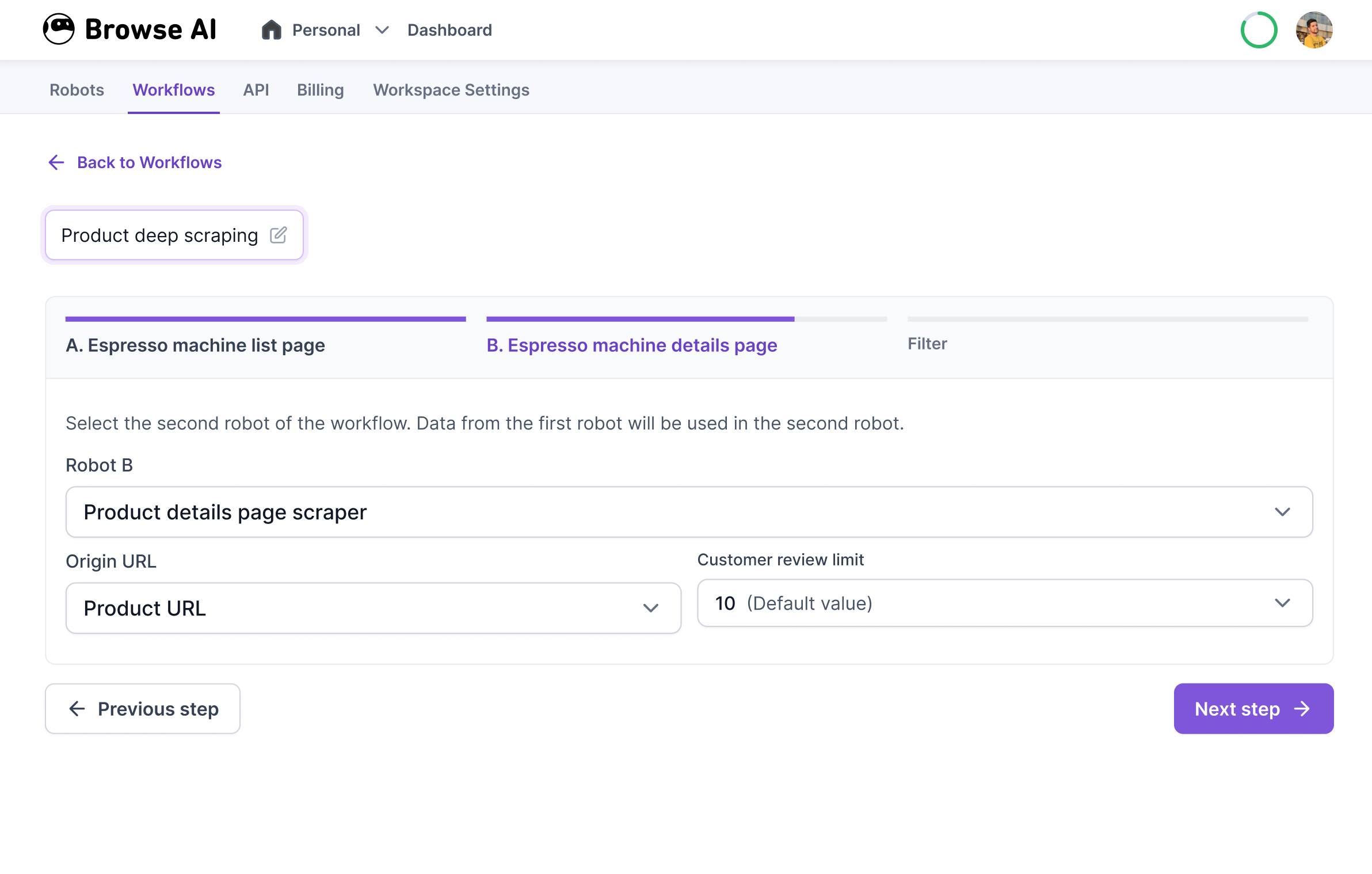Open Workspace Settings tab
This screenshot has height=874, width=1372.
pos(451,90)
